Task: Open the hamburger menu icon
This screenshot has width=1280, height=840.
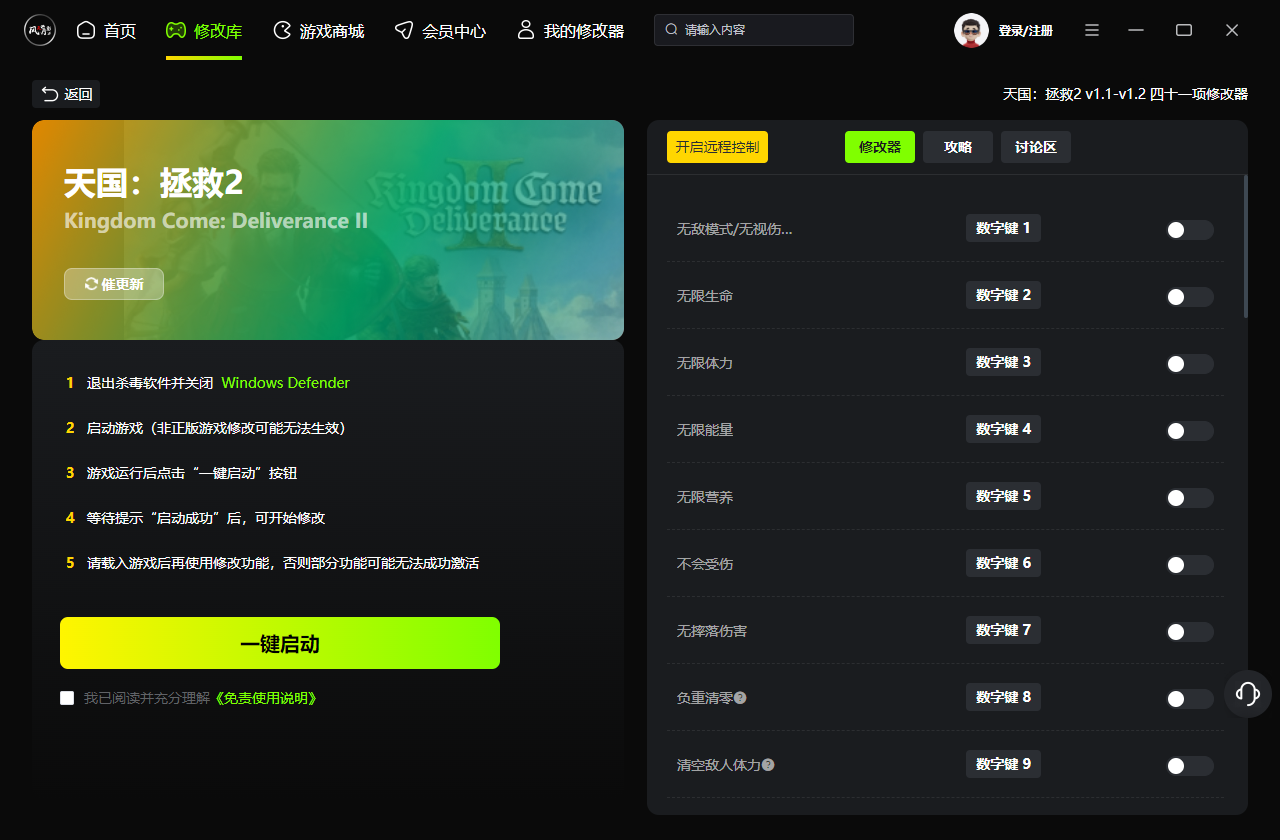Action: [x=1092, y=31]
